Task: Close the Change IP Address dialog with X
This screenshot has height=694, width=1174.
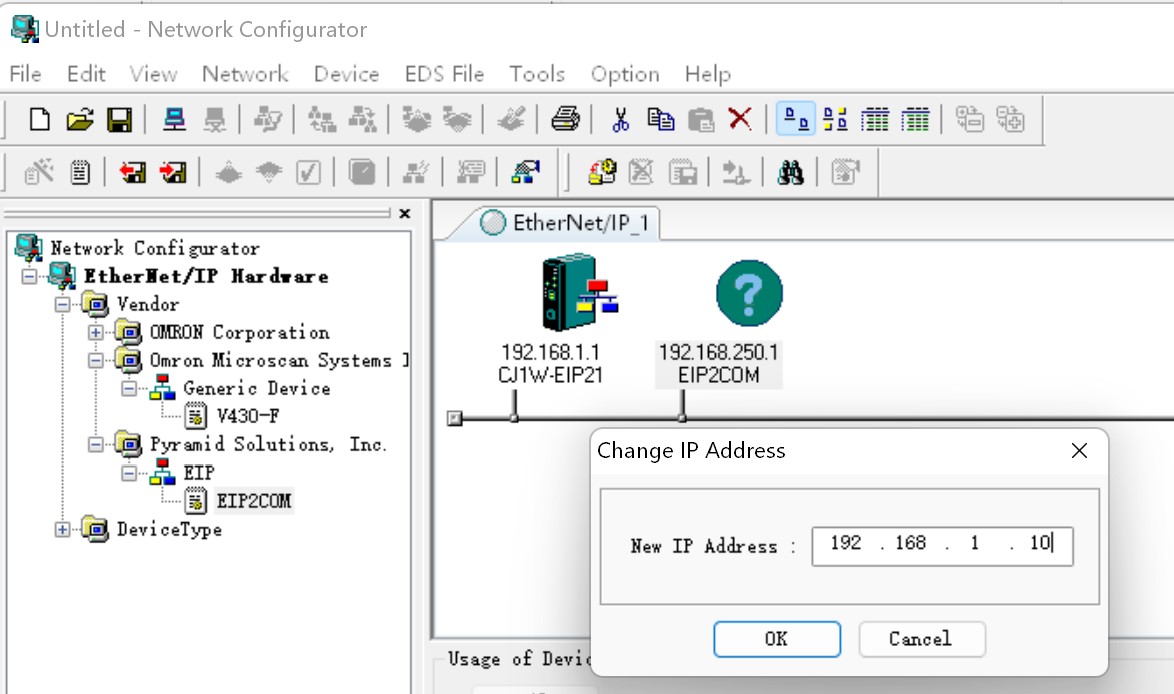Action: [x=1079, y=451]
